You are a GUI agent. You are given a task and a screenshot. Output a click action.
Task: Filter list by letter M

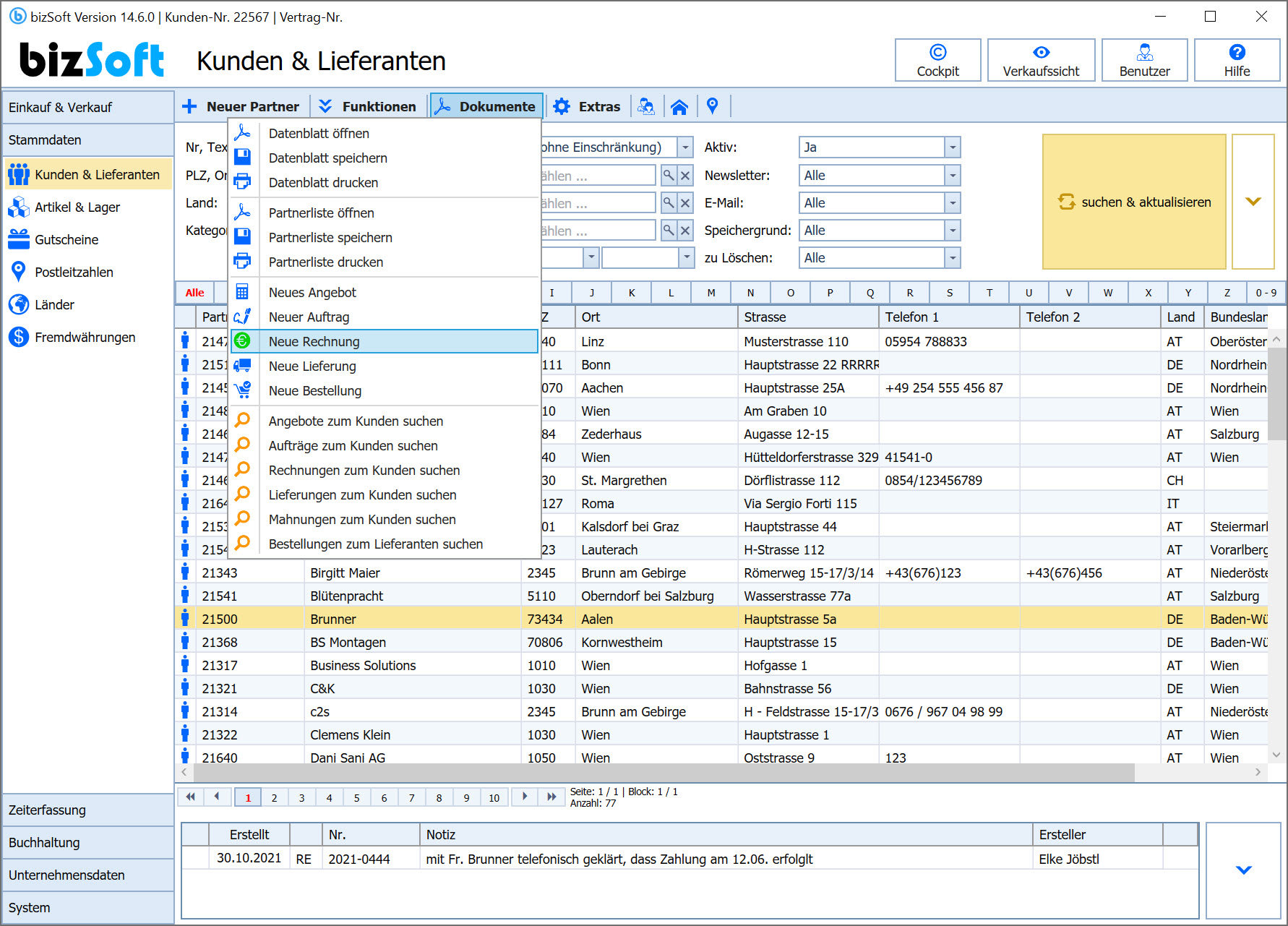[x=711, y=293]
